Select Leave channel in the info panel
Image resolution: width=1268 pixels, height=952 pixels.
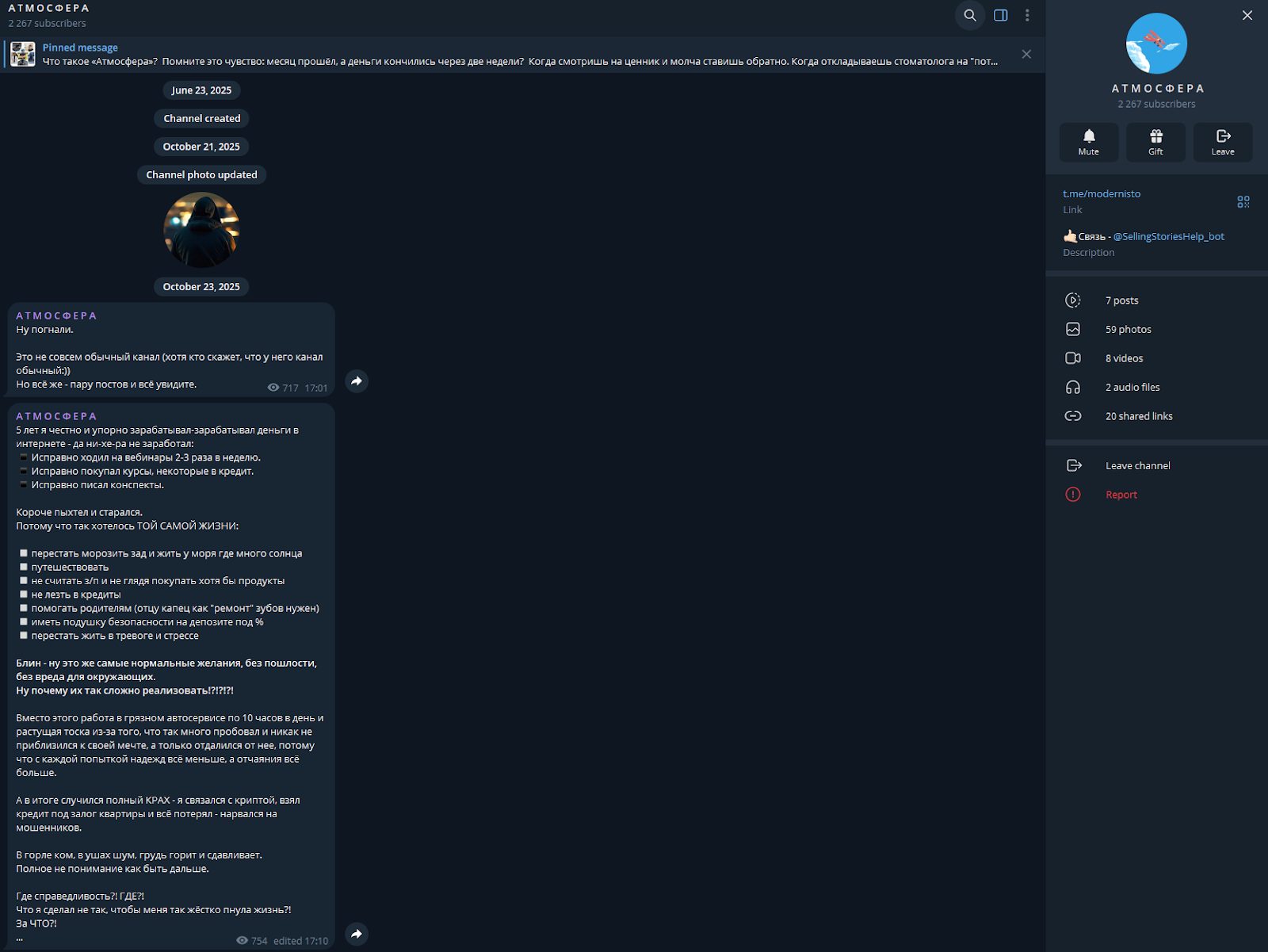(x=1156, y=465)
